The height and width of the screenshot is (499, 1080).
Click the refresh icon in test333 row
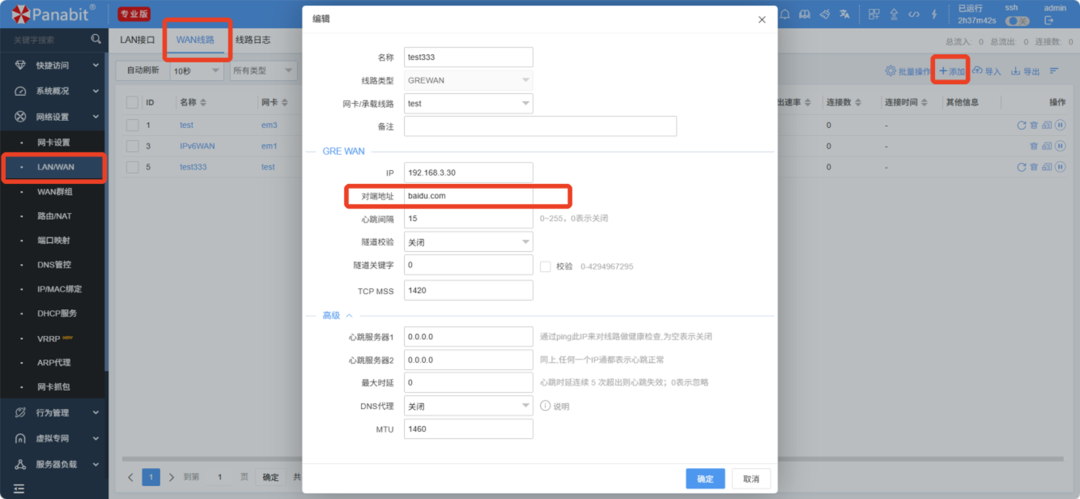pyautogui.click(x=1021, y=167)
